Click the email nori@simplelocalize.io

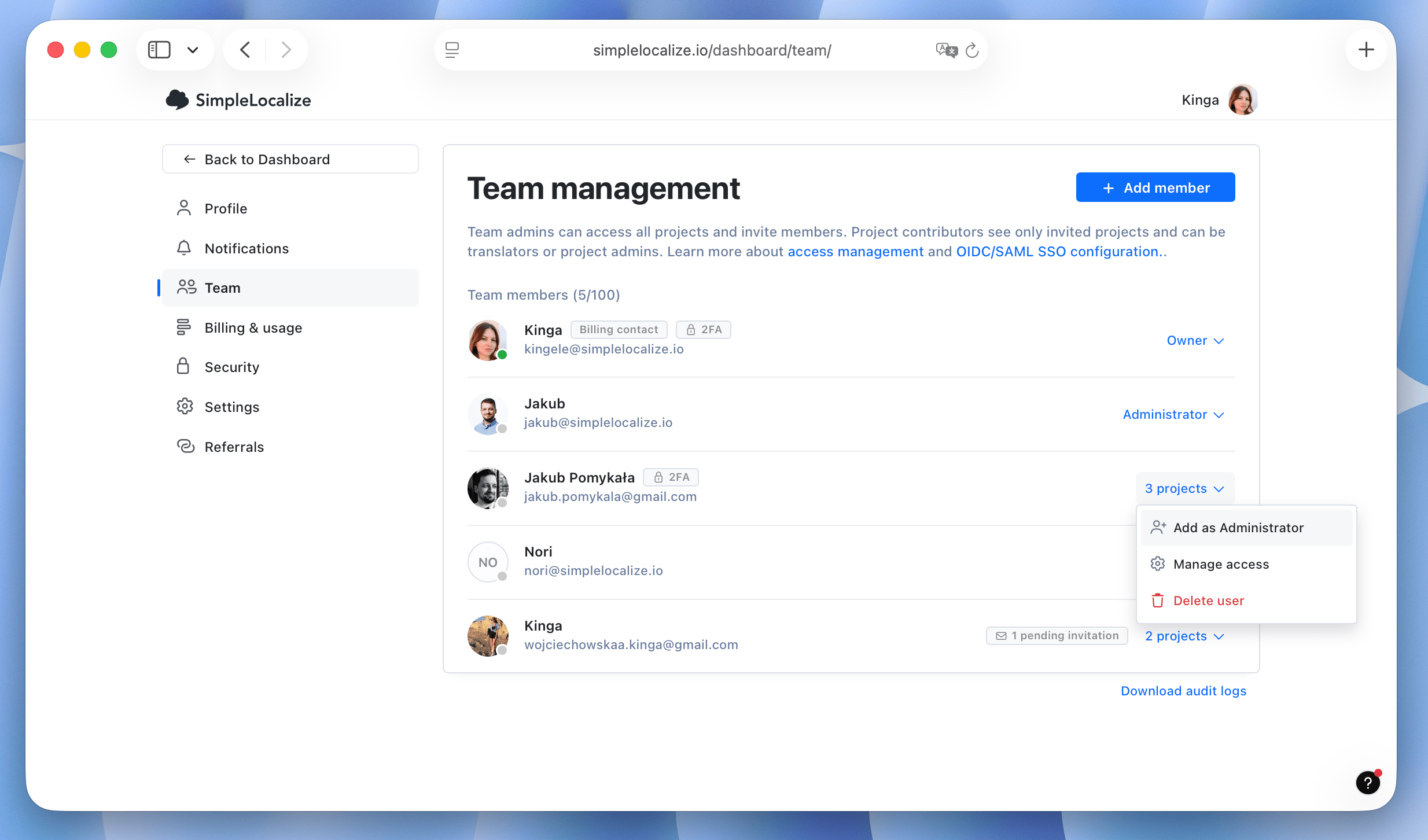(x=594, y=571)
